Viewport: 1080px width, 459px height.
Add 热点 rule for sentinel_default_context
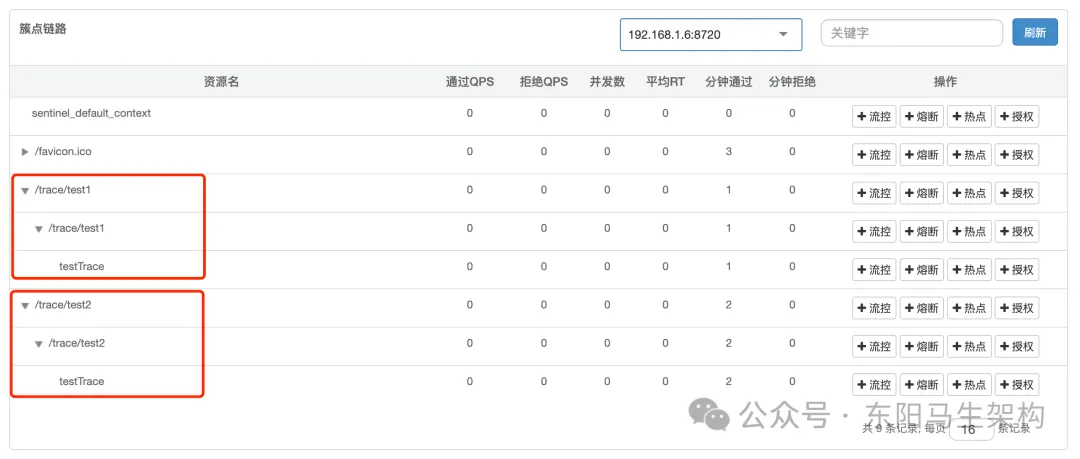(x=969, y=116)
